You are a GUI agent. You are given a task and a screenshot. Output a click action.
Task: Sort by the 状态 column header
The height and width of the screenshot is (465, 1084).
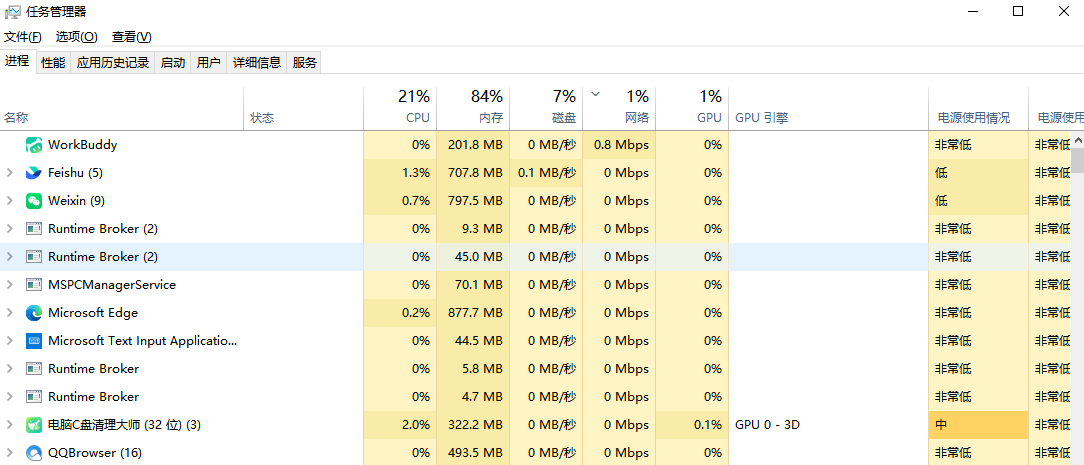point(303,108)
